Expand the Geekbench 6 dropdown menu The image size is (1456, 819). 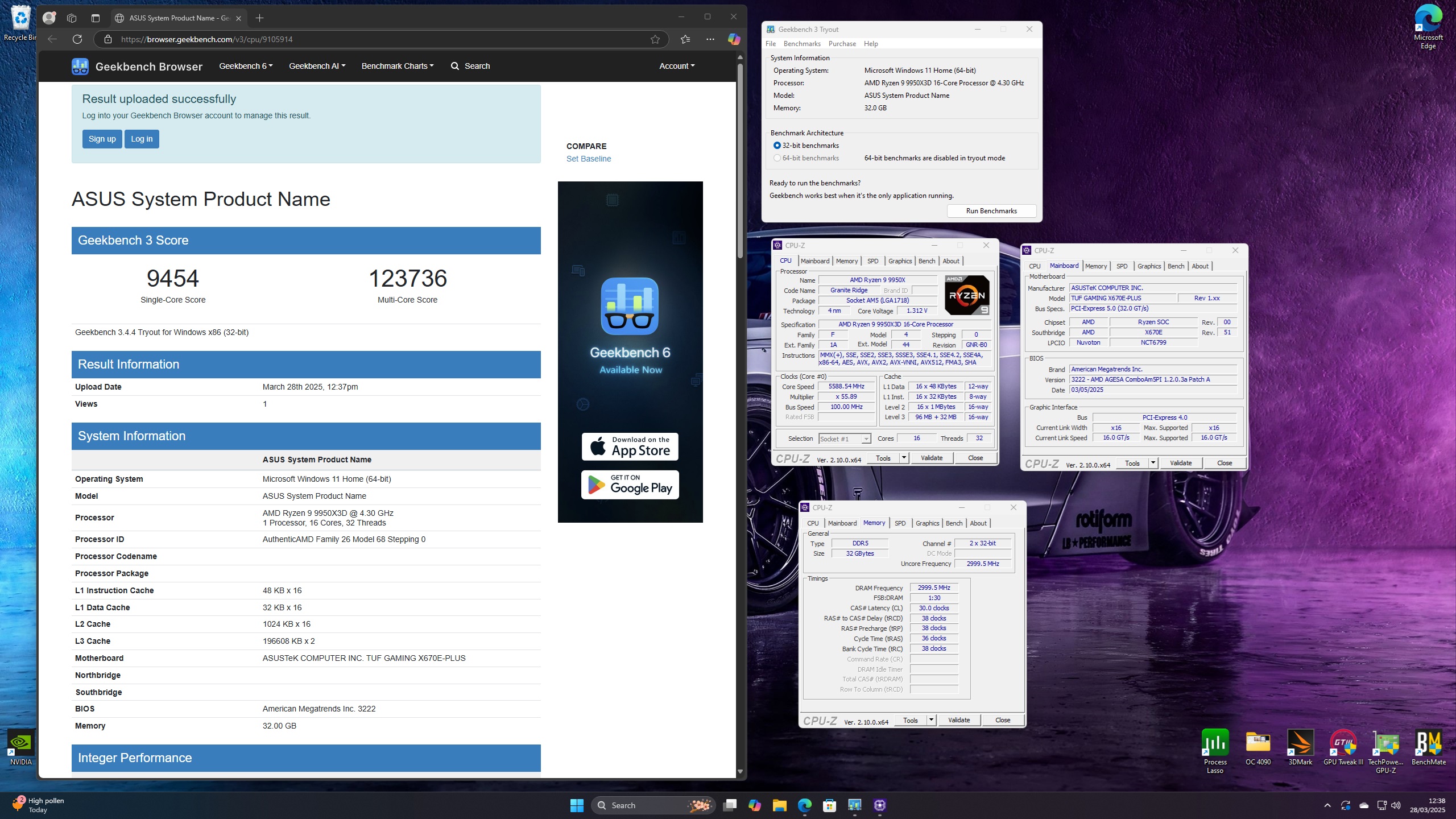(246, 66)
